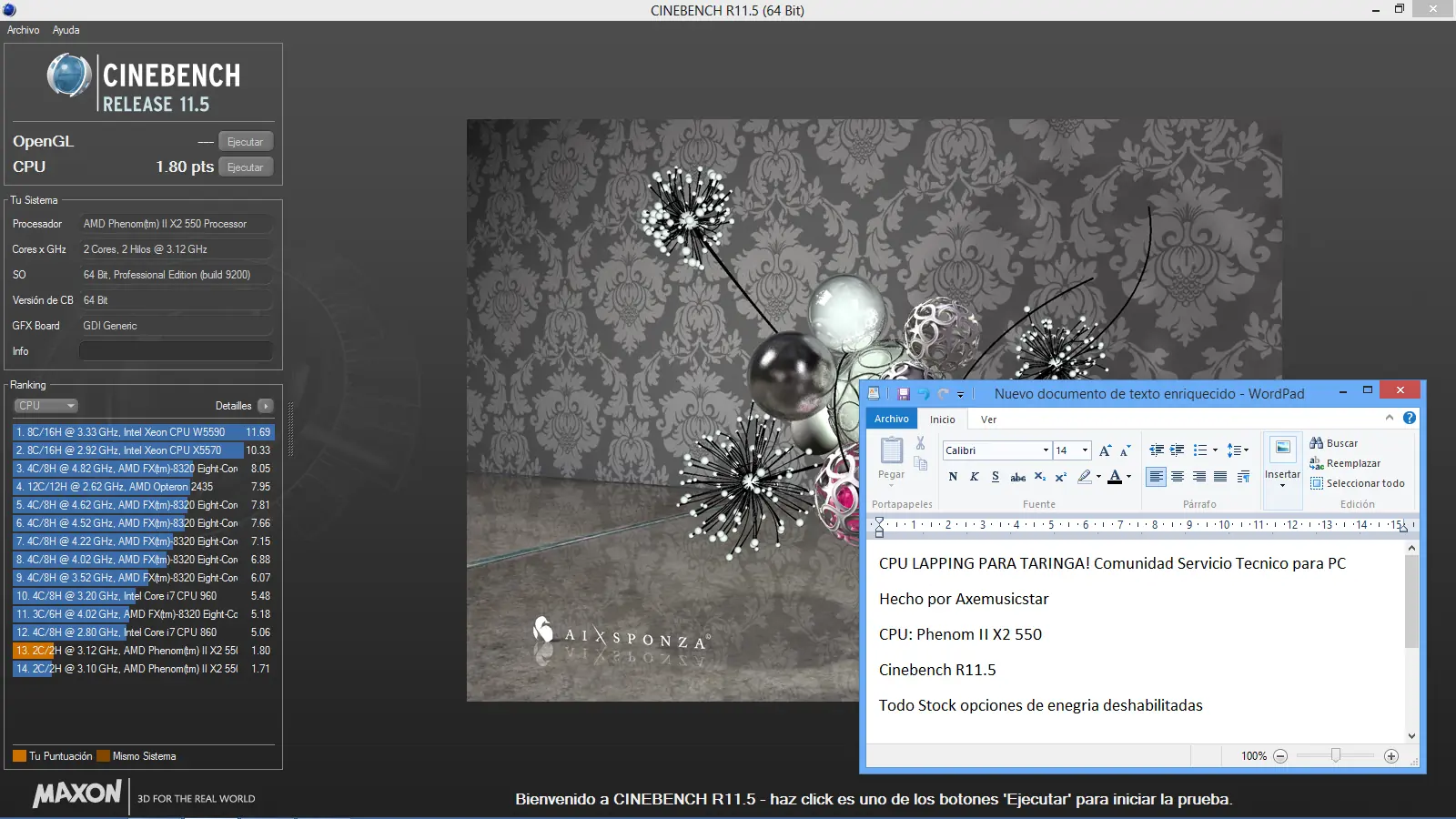1456x819 pixels.
Task: Click the Reemplazar label in the Edición group
Action: 1354,463
